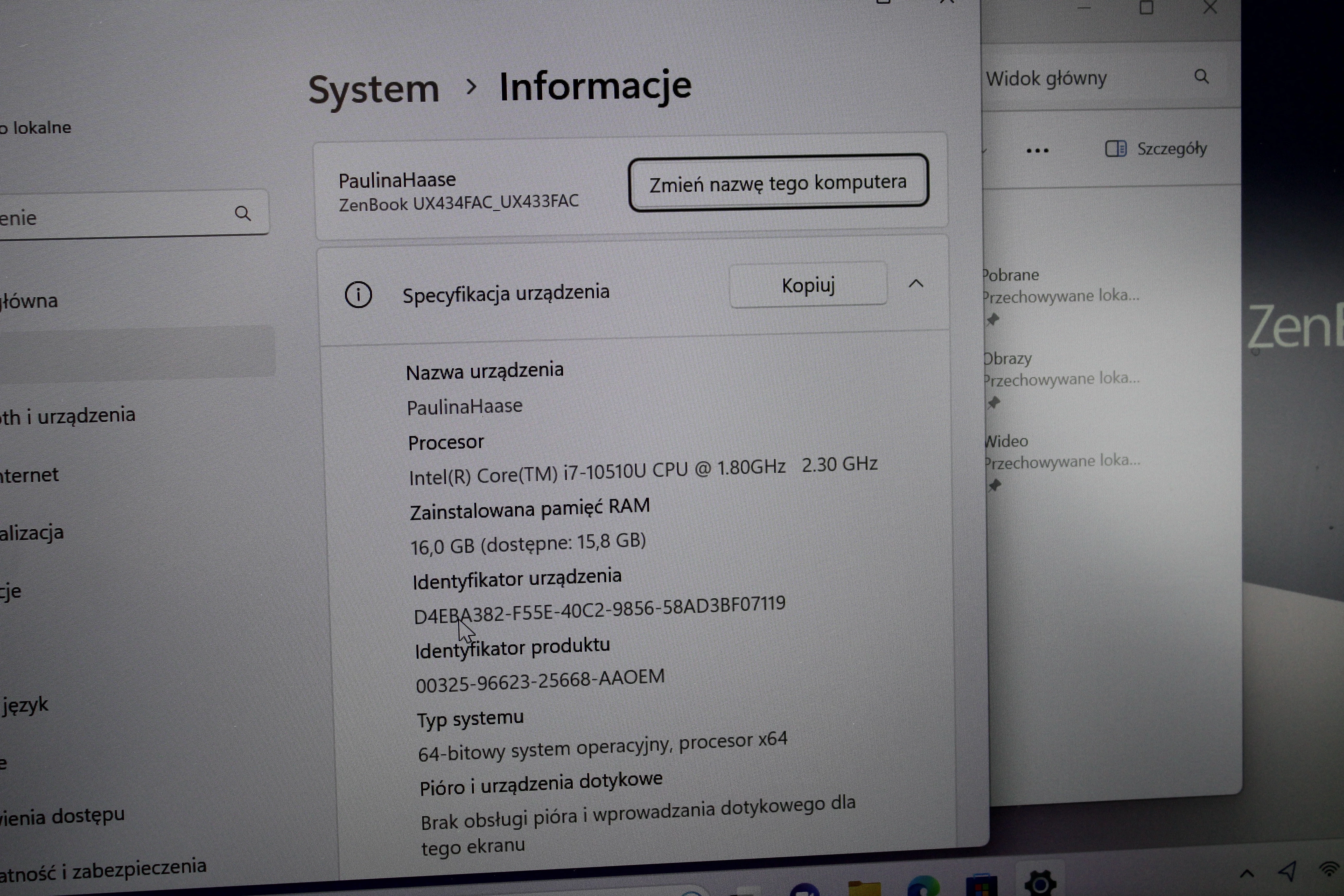Open the Obrazy folder in File Explorer
This screenshot has width=1344, height=896.
1007,359
